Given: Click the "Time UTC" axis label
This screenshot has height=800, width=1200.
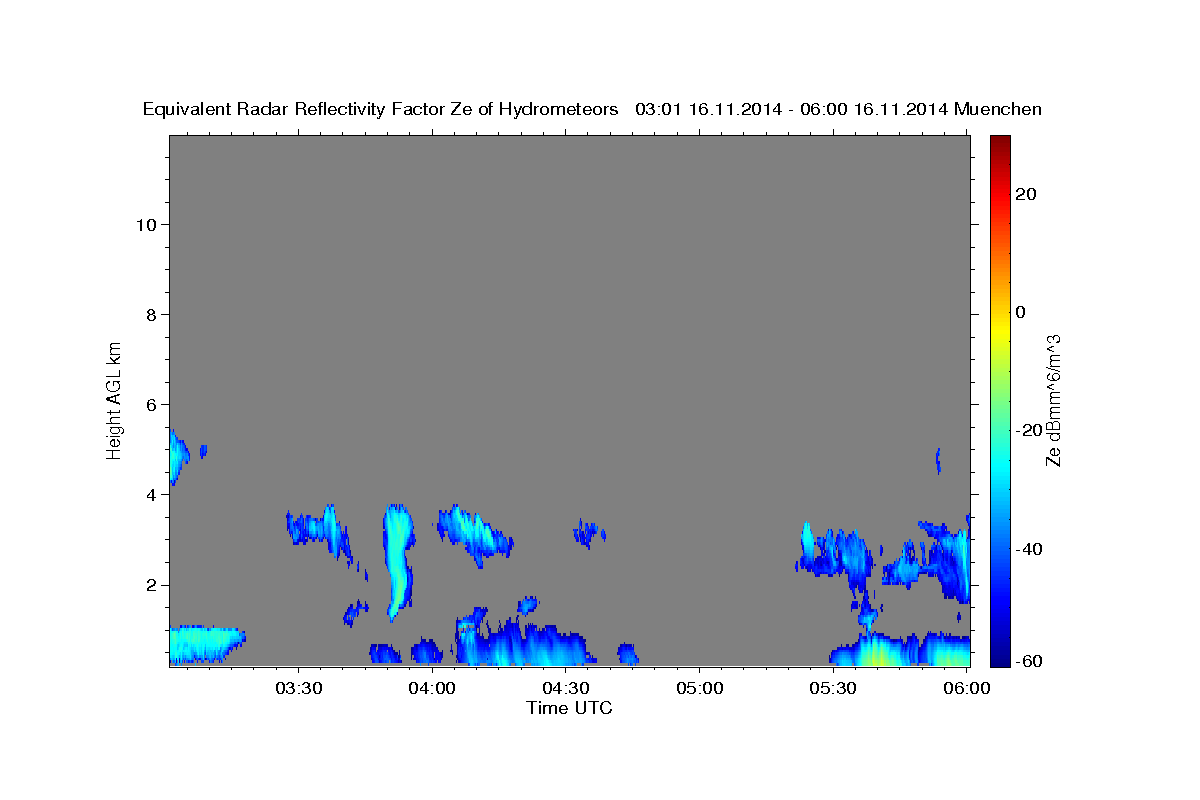Looking at the screenshot, I should [569, 708].
